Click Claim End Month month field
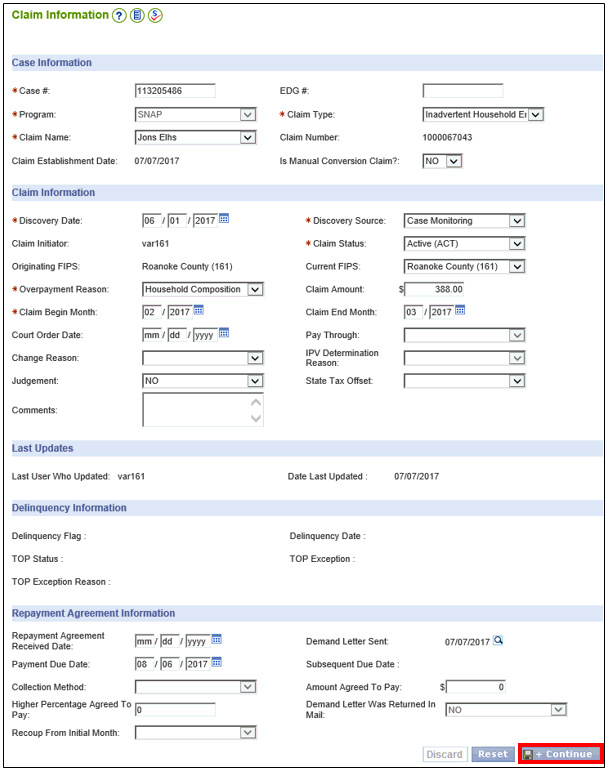 [413, 312]
